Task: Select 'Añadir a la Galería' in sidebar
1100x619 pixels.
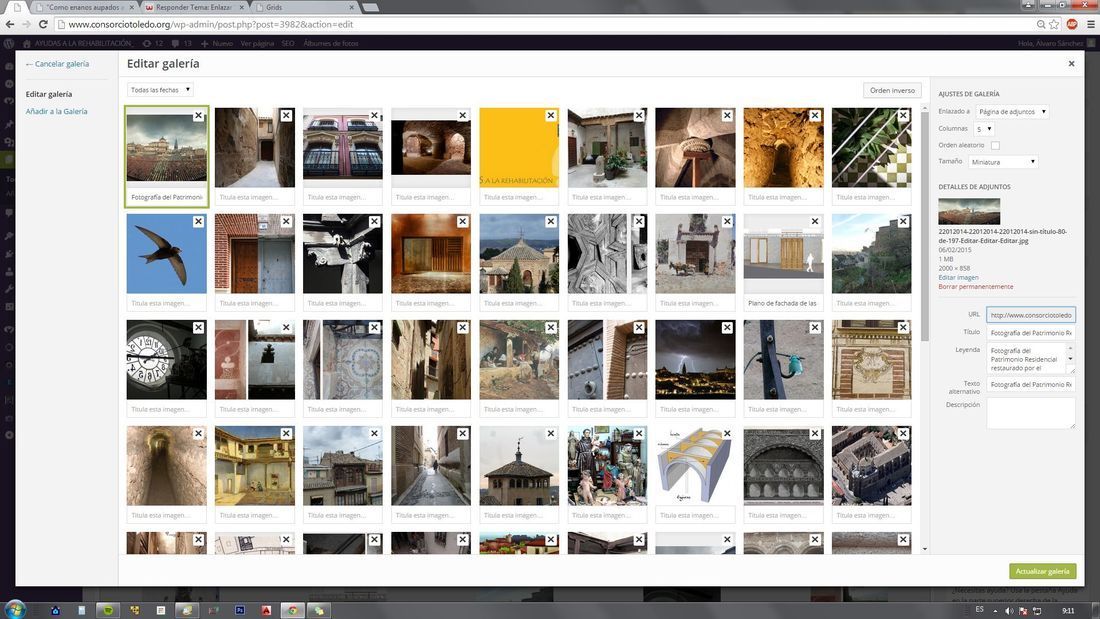Action: pyautogui.click(x=57, y=112)
